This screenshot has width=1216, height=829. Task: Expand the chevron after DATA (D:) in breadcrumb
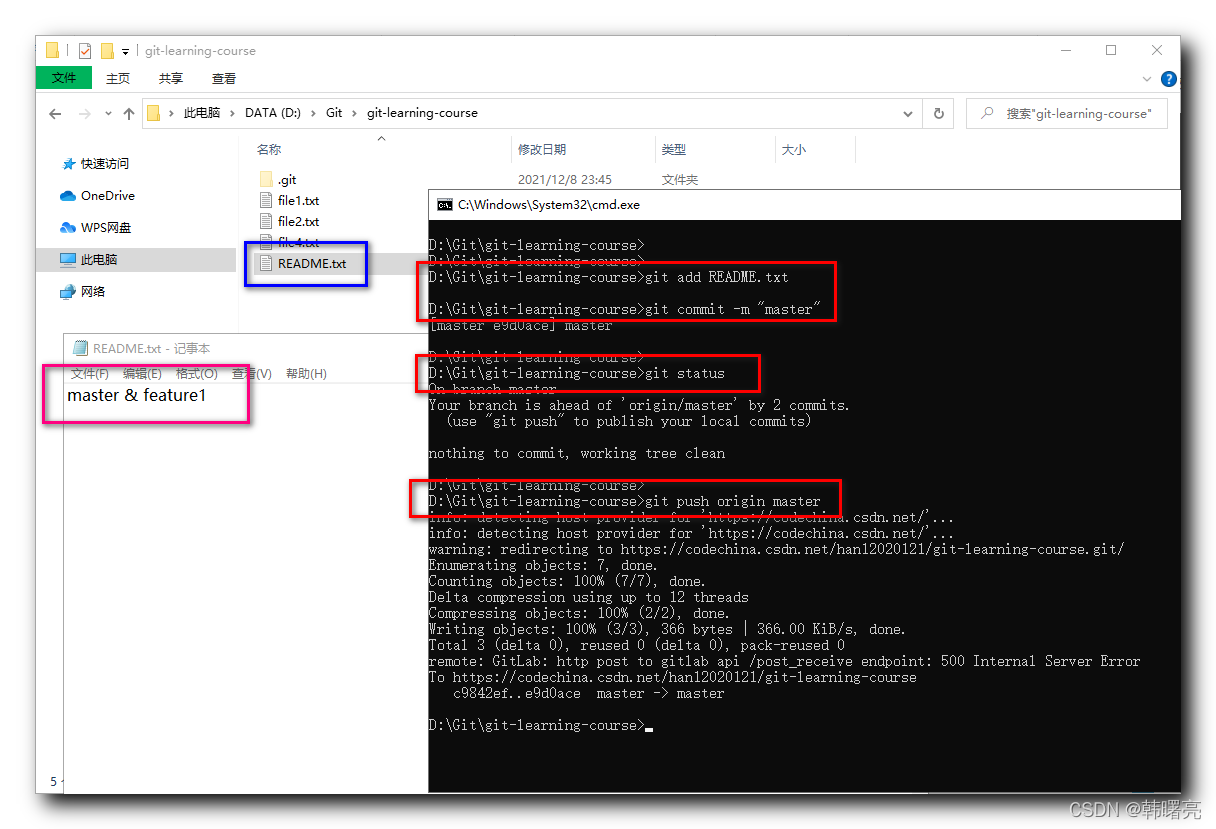(313, 113)
